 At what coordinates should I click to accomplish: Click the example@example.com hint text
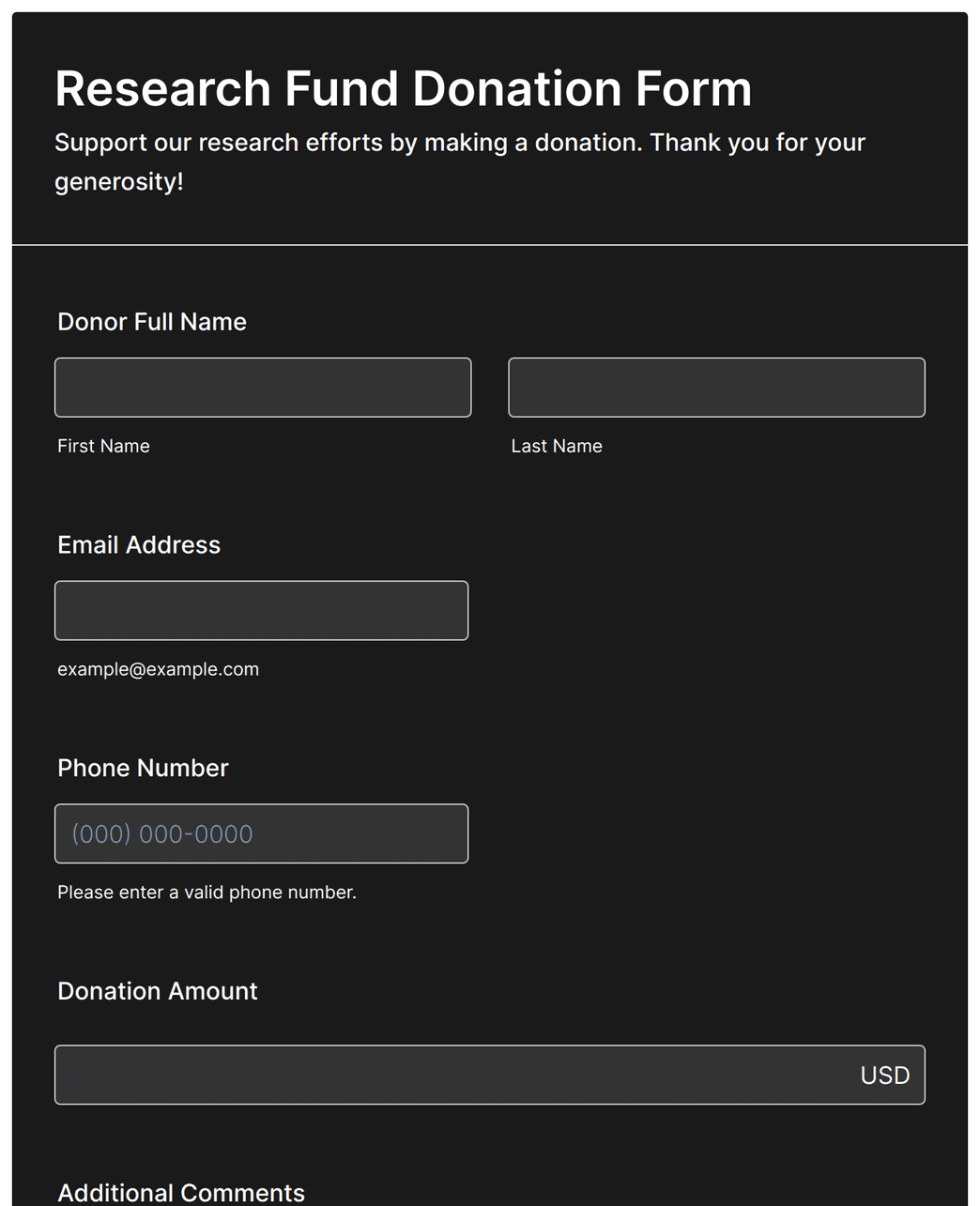point(158,670)
